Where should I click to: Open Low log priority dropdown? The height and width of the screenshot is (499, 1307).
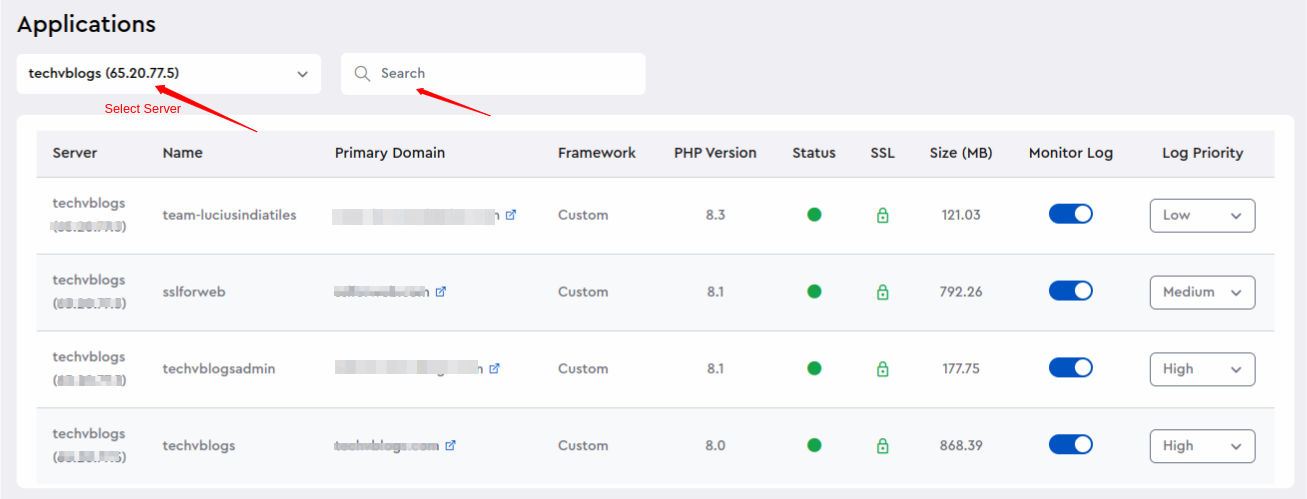click(x=1202, y=215)
